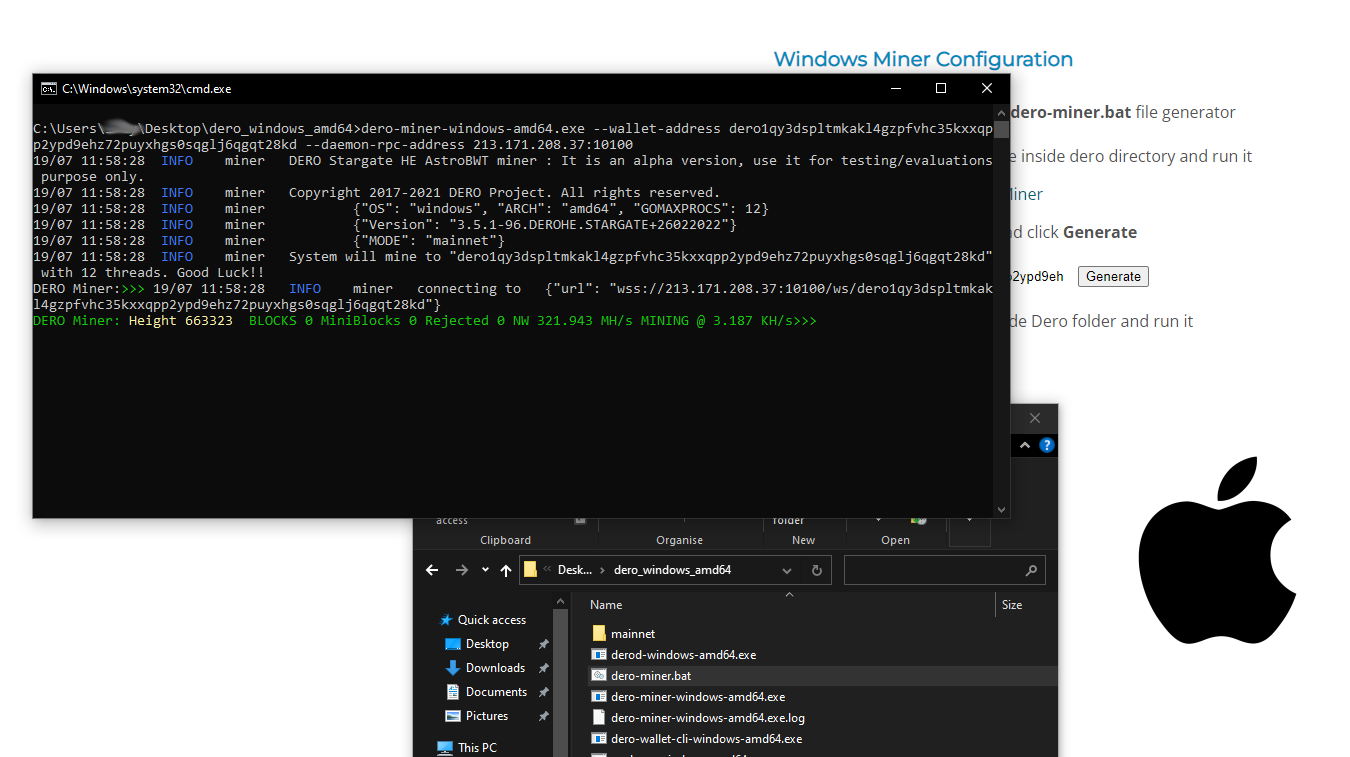1350x757 pixels.
Task: Click the mainnet folder icon
Action: pos(599,634)
